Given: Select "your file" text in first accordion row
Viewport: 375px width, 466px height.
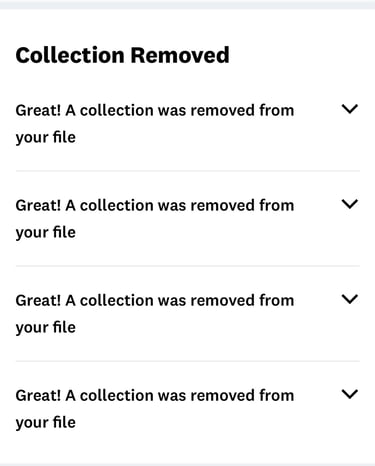Looking at the screenshot, I should pos(46,137).
